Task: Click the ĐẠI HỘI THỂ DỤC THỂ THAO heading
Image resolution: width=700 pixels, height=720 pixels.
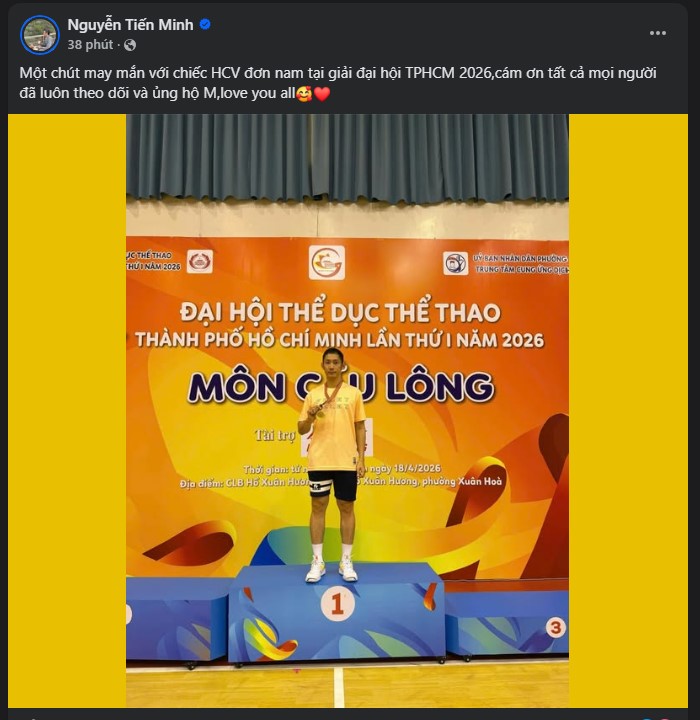Action: click(x=340, y=312)
